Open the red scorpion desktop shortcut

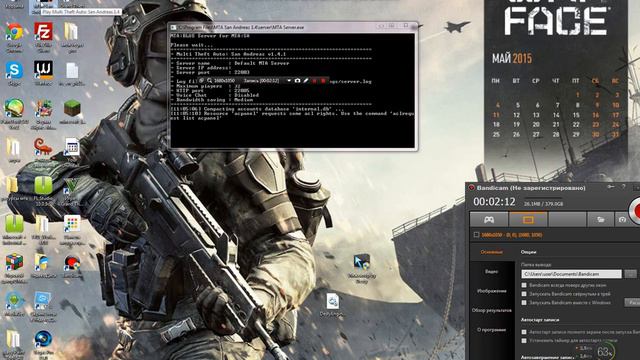[x=43, y=147]
